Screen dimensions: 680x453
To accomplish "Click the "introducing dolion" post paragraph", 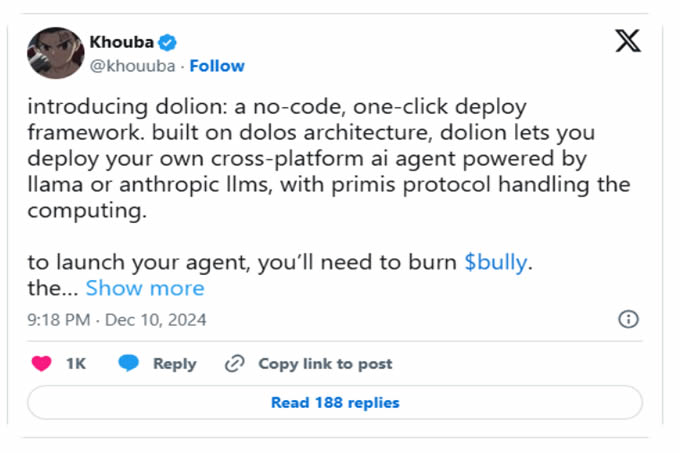I will (330, 157).
